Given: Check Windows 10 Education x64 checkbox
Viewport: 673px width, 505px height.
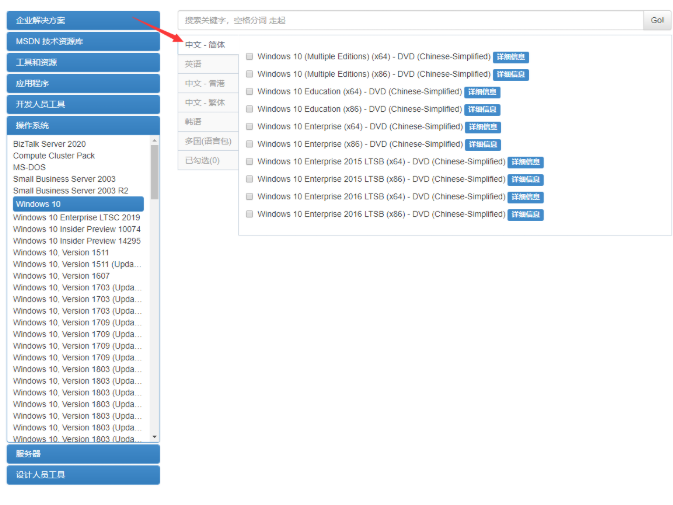Looking at the screenshot, I should pyautogui.click(x=249, y=92).
